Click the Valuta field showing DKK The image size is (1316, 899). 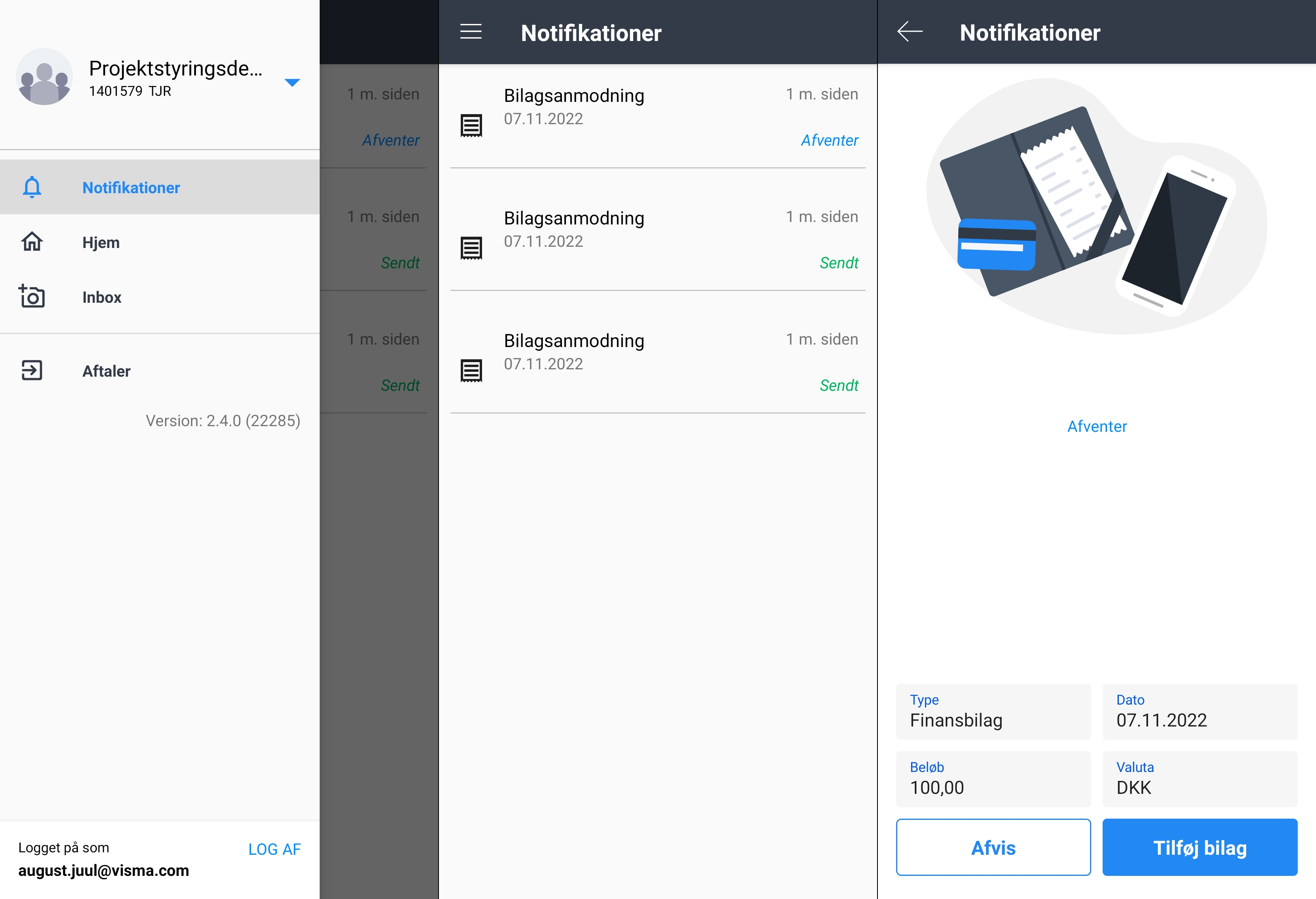[x=1199, y=779]
